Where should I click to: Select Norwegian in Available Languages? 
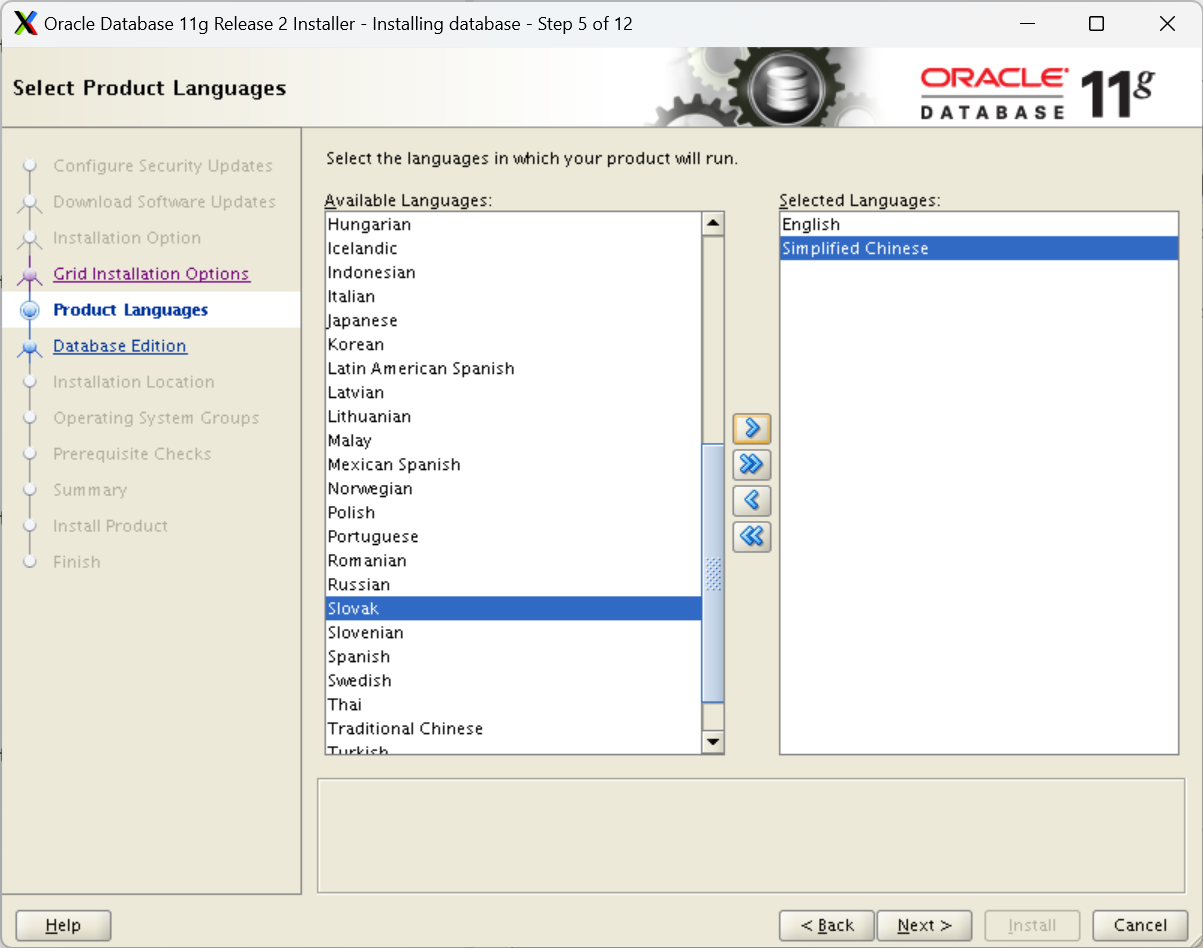[x=513, y=489]
